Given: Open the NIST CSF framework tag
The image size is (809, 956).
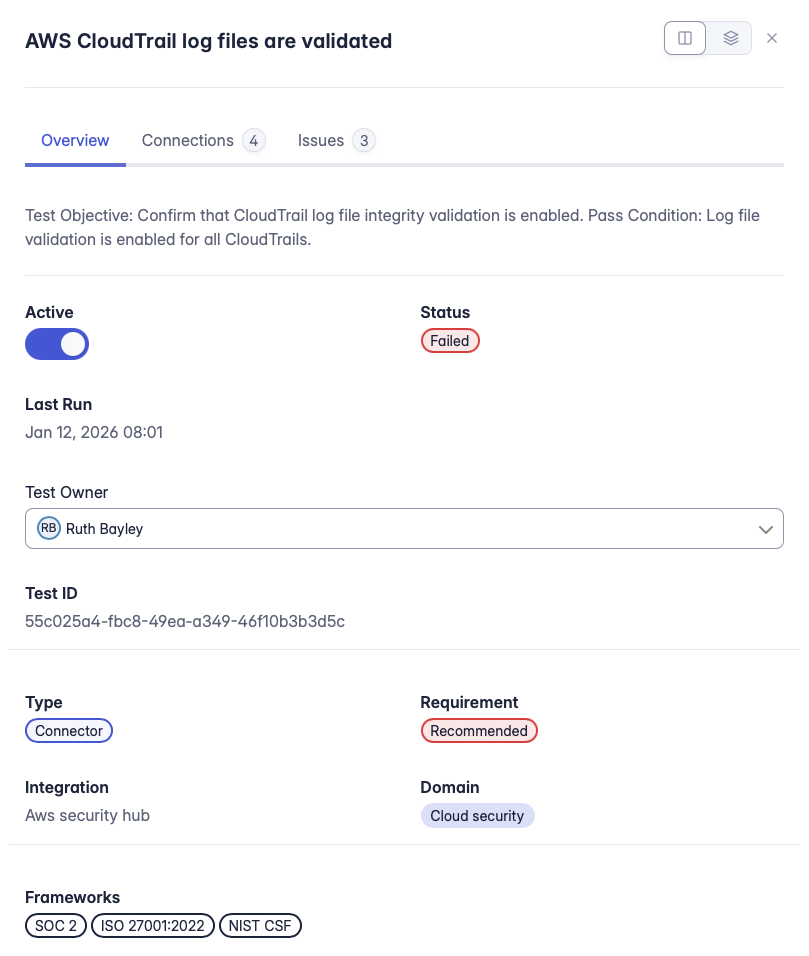Looking at the screenshot, I should (260, 926).
